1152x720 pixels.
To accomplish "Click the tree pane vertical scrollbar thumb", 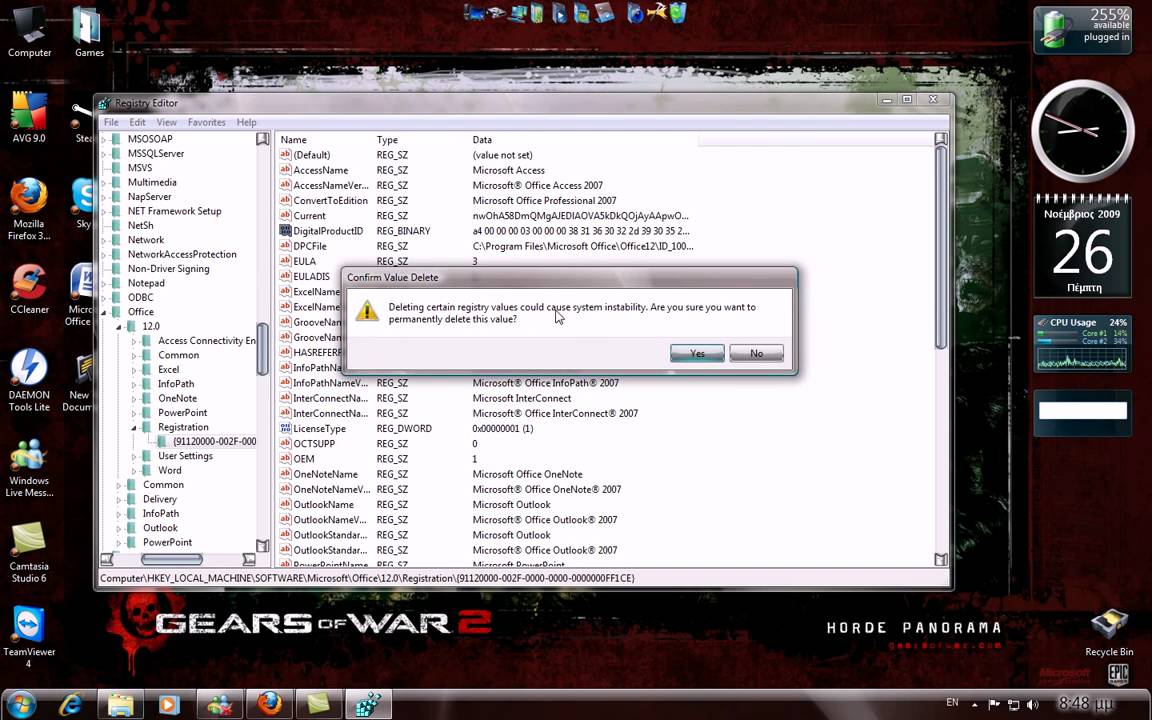I will click(262, 349).
